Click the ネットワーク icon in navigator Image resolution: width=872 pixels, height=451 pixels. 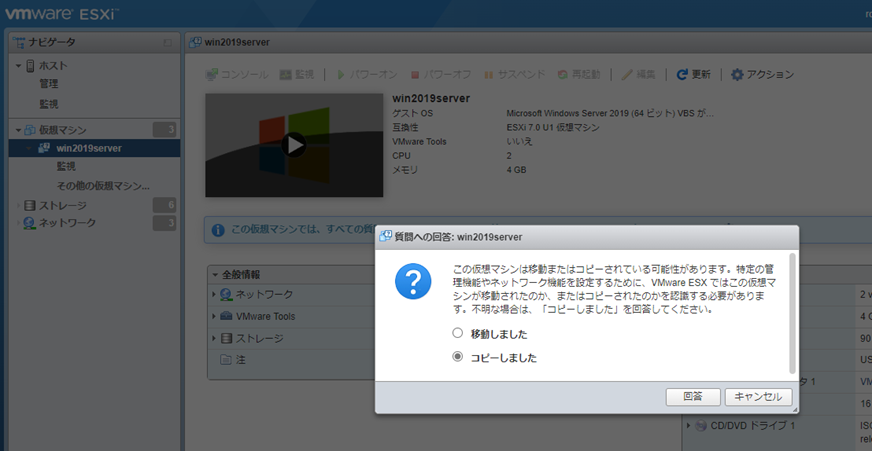[30, 223]
